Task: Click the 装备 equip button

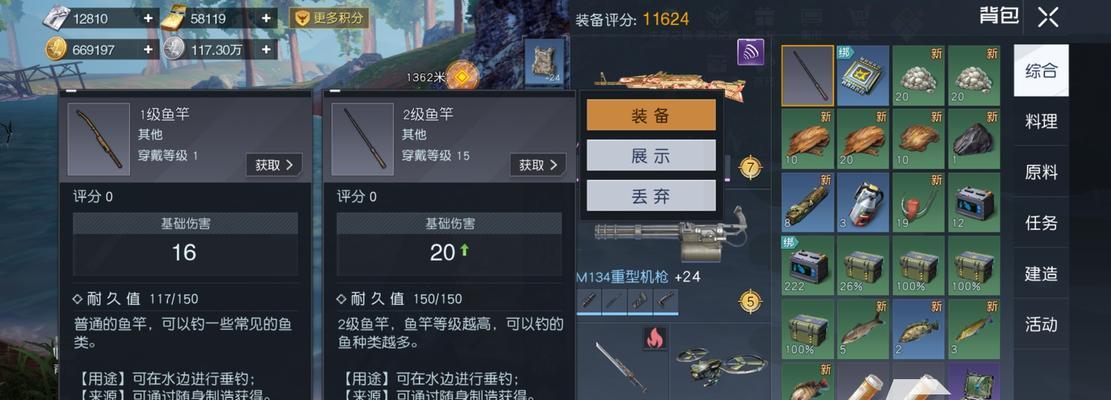Action: click(x=650, y=115)
